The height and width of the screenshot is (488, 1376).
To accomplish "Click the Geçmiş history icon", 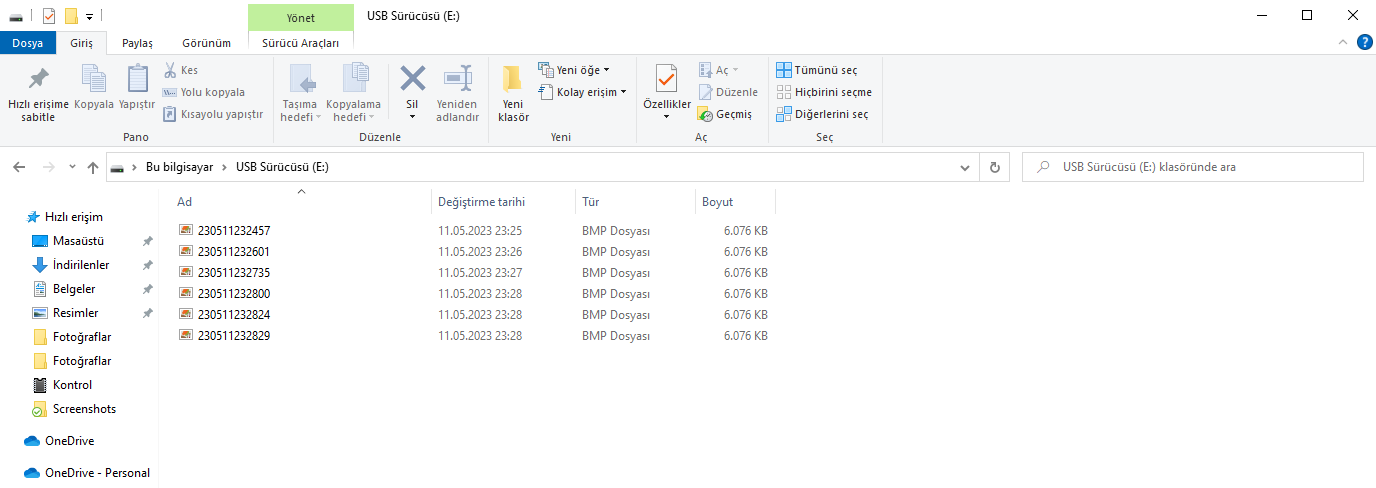I will tap(705, 114).
